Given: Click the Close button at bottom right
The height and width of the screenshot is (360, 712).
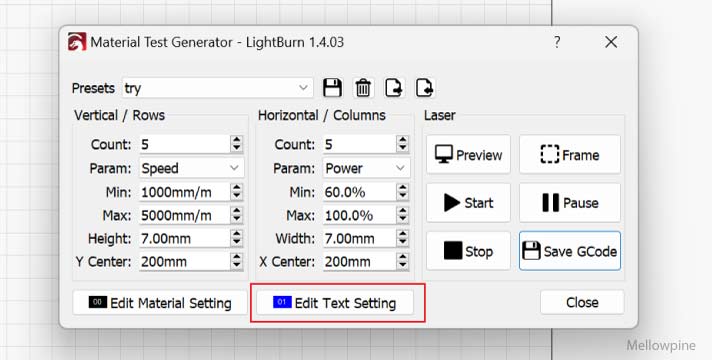Looking at the screenshot, I should (x=582, y=302).
